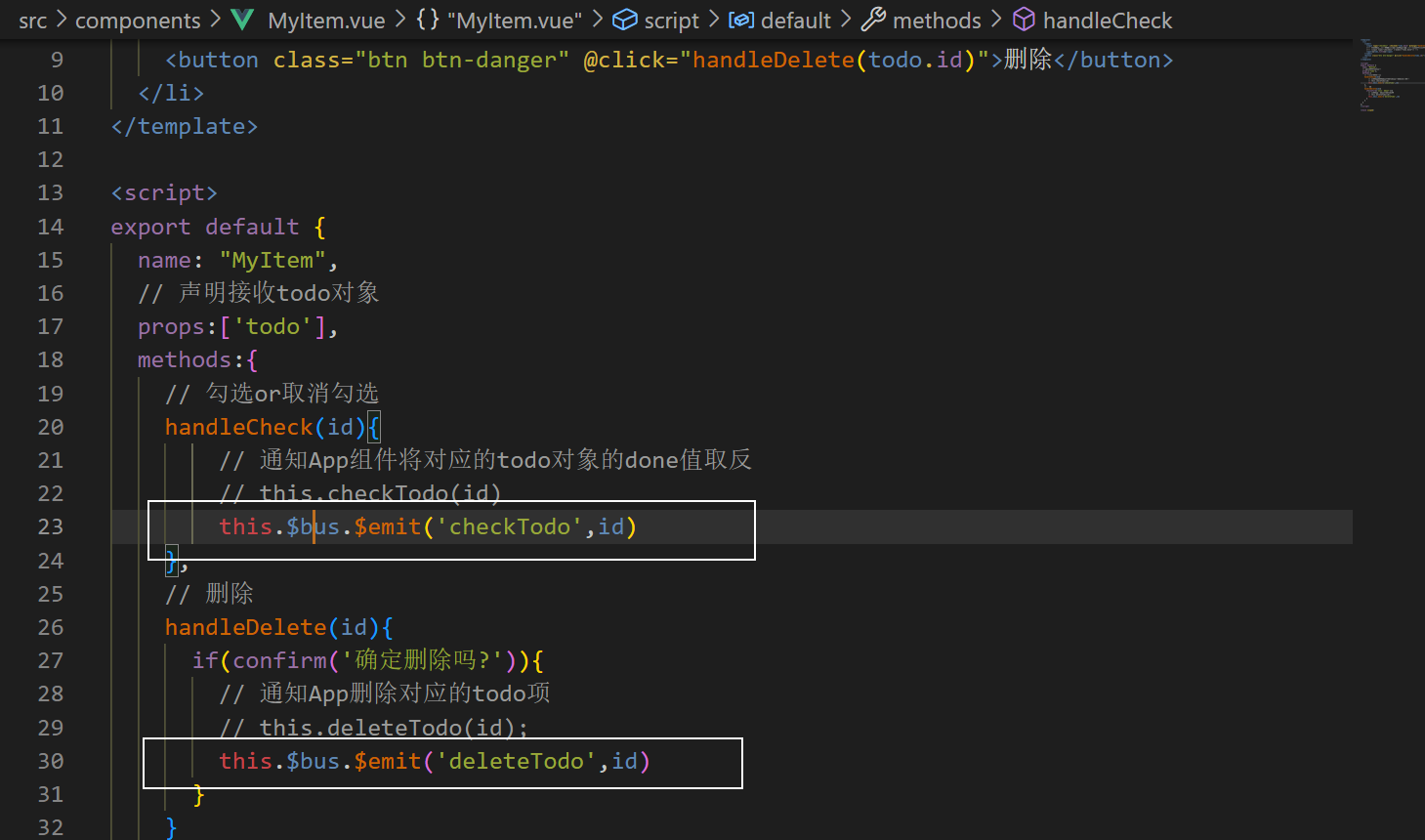Click the Vue file icon in breadcrumb
The height and width of the screenshot is (840, 1425).
[x=243, y=20]
